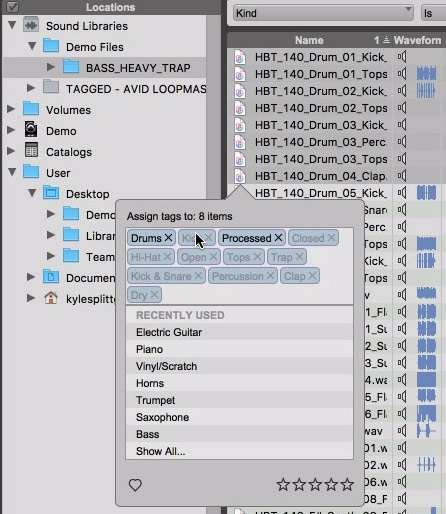Remove the Dry tag
Viewport: 446px width, 514px height.
click(154, 295)
